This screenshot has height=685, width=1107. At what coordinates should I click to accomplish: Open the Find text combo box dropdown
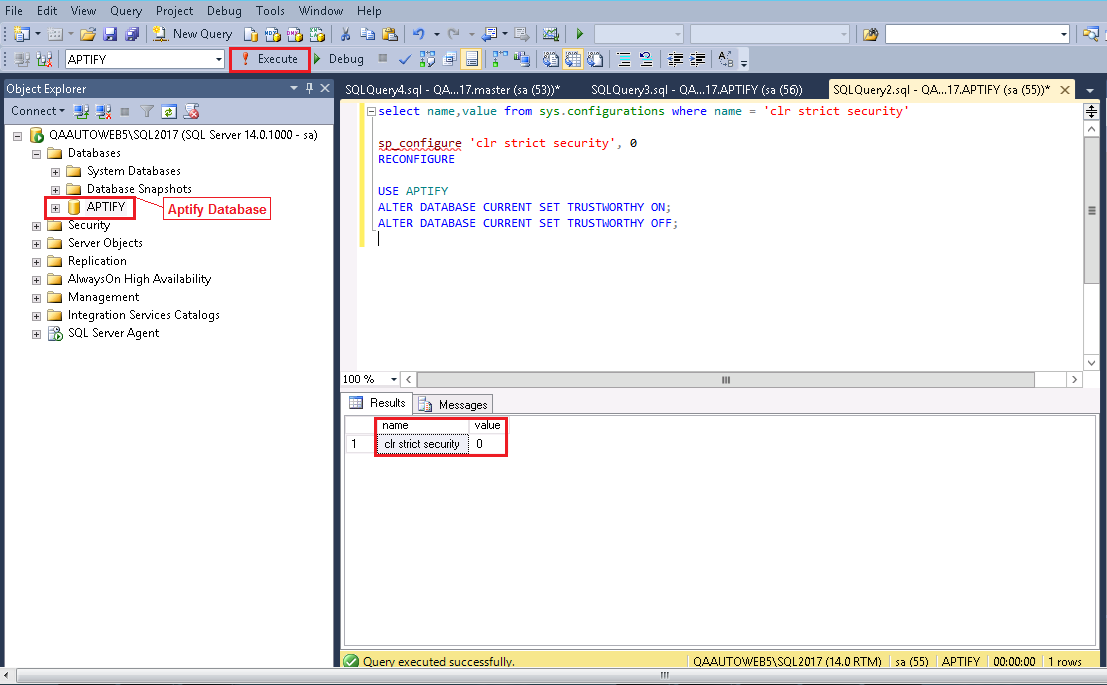coord(1063,34)
